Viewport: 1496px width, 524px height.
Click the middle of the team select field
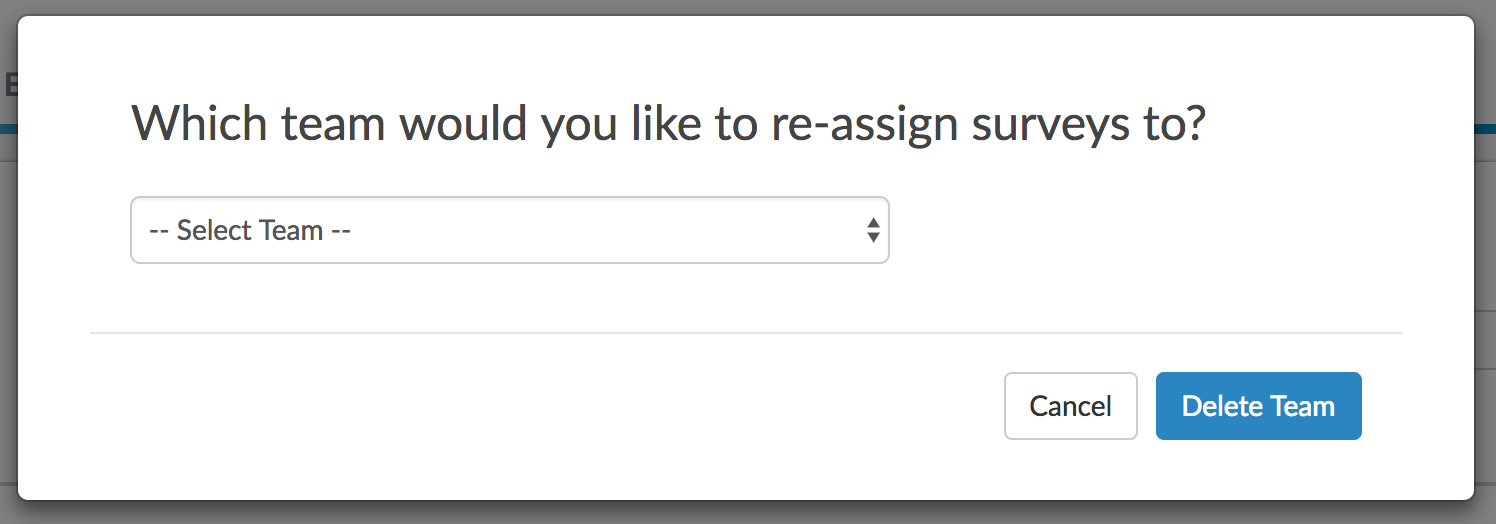pos(509,230)
